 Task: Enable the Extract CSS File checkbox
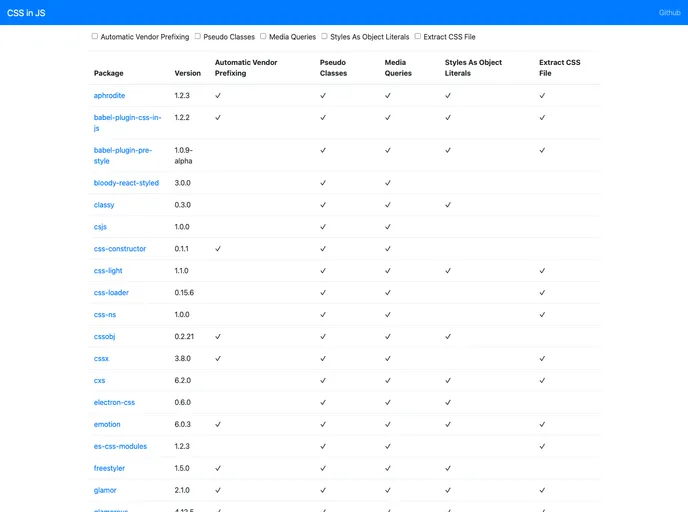(x=418, y=36)
